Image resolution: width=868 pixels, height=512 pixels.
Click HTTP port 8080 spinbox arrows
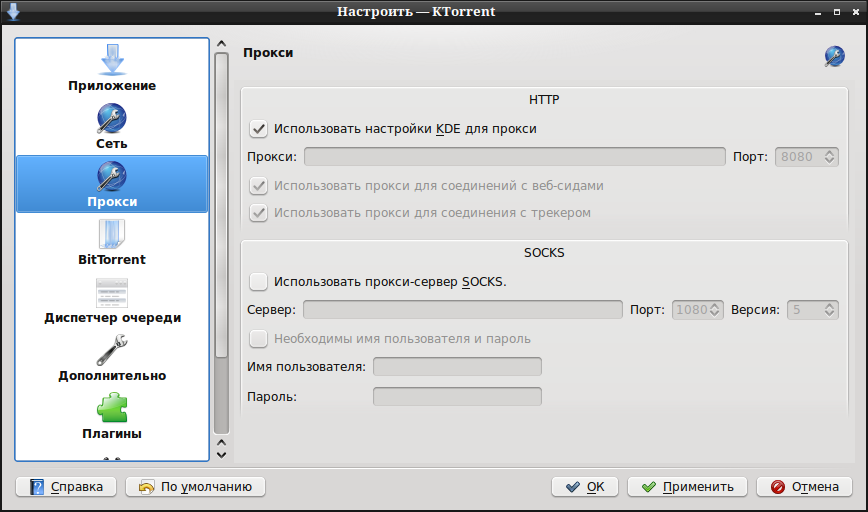point(829,157)
